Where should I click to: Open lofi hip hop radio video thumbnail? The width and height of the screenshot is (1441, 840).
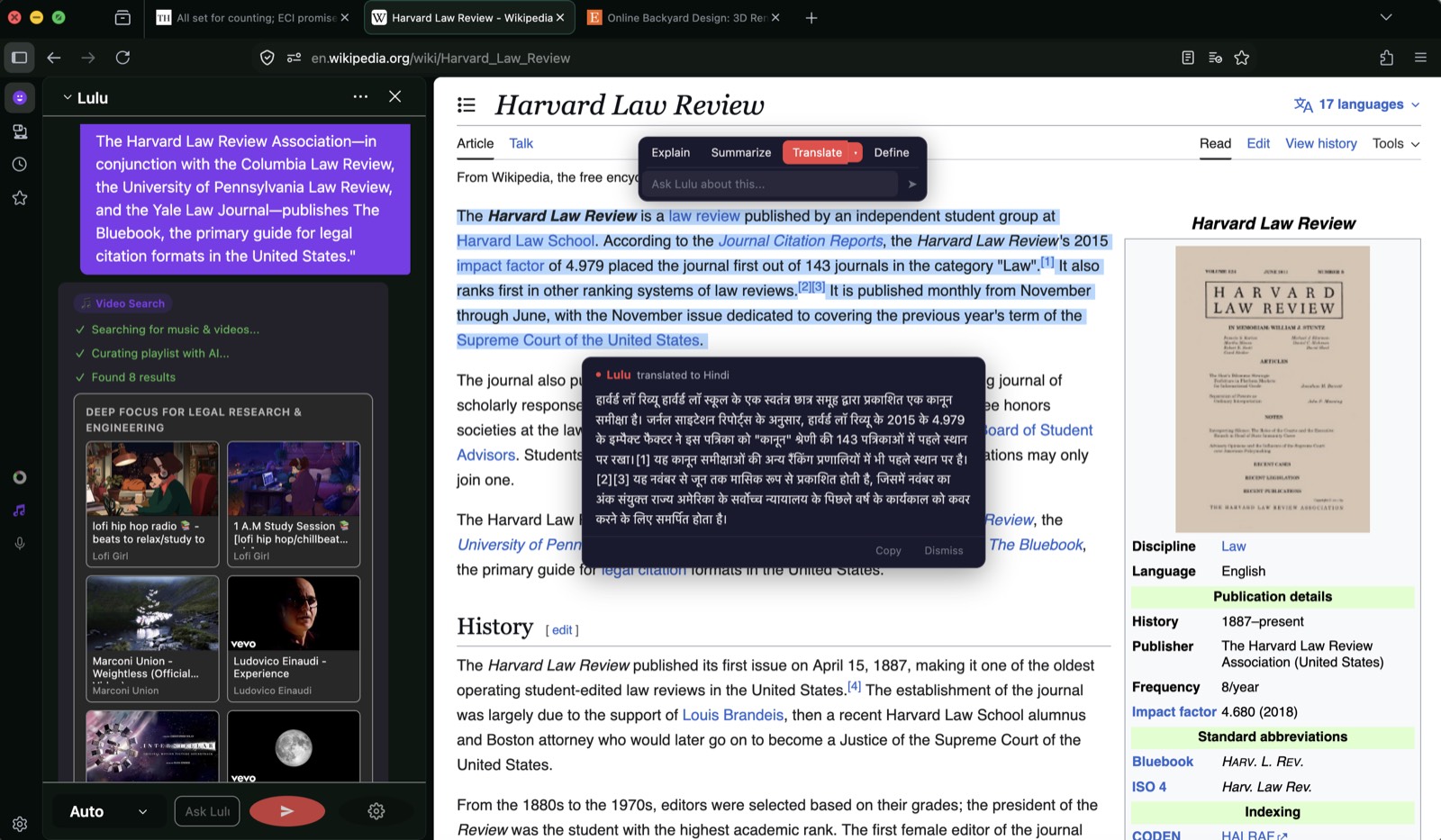pos(152,479)
